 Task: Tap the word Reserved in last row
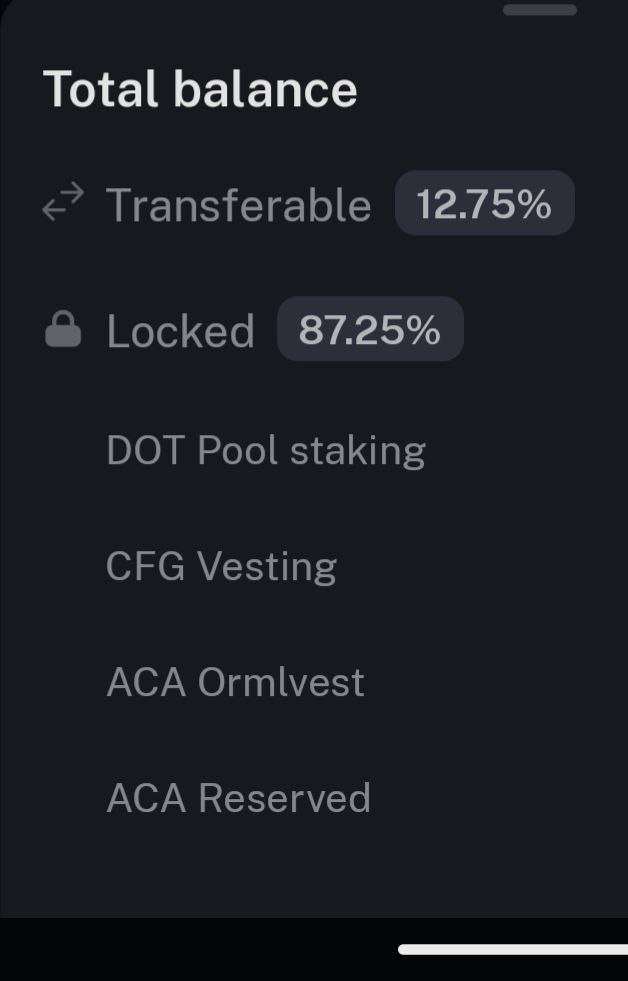pyautogui.click(x=285, y=798)
